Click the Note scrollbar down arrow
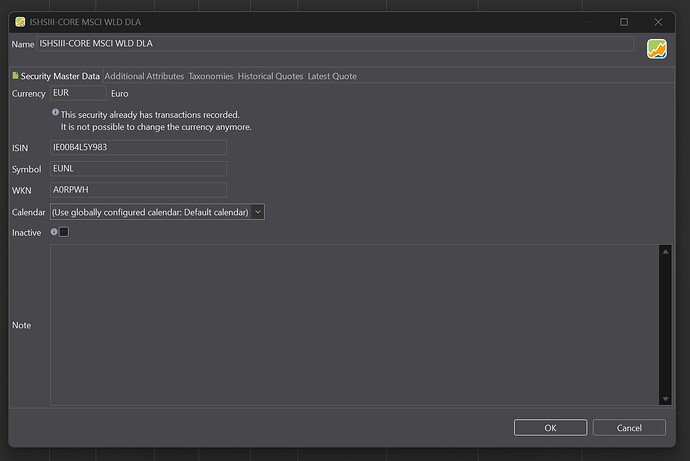This screenshot has width=690, height=461. [x=665, y=399]
